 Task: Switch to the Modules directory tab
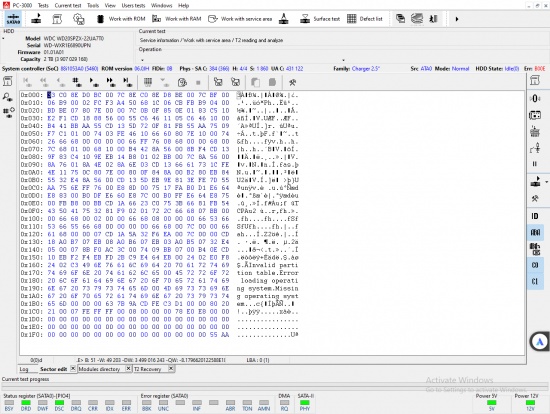[99, 369]
